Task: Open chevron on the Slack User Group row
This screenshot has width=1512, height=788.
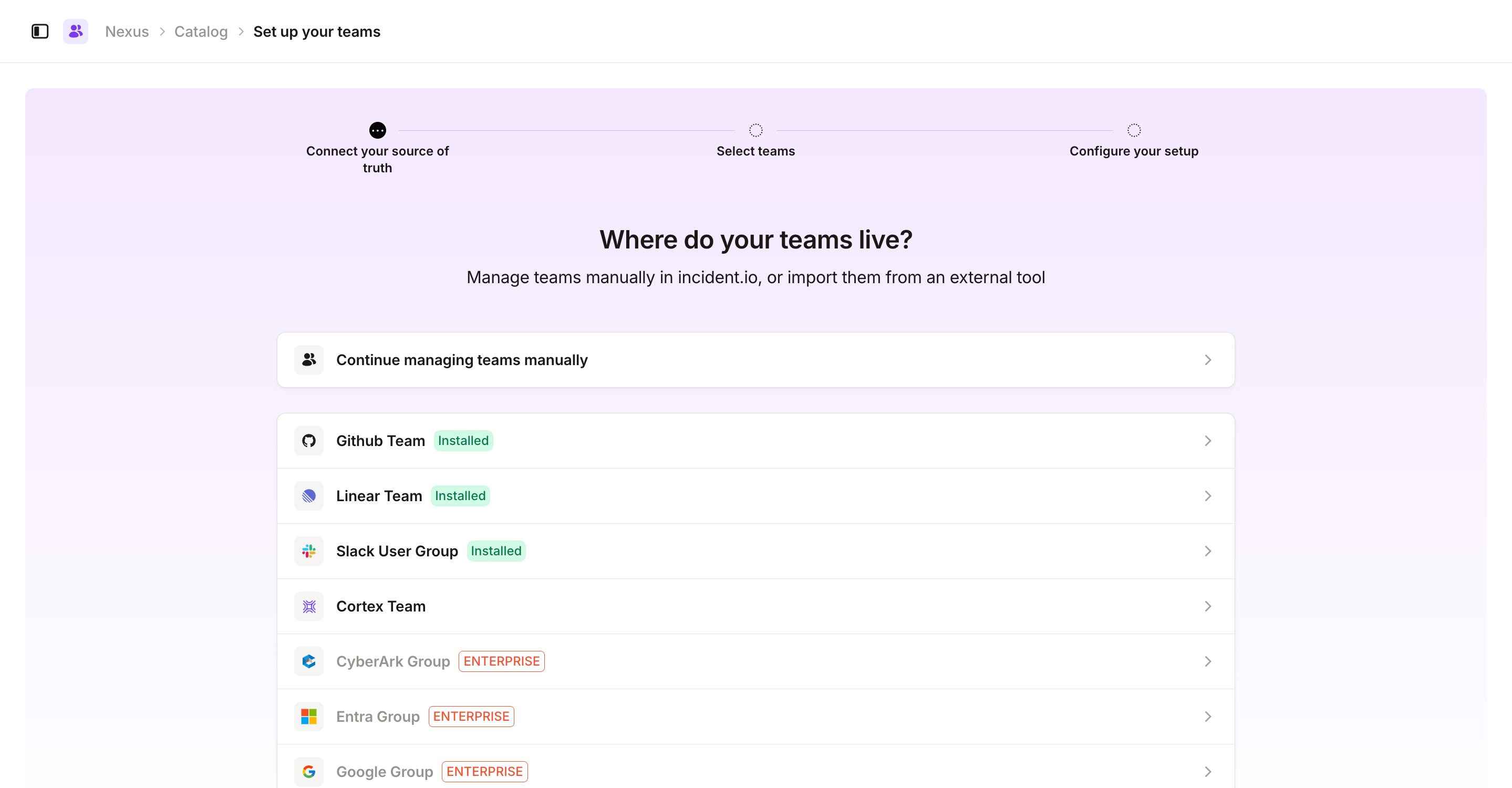Action: click(1208, 551)
